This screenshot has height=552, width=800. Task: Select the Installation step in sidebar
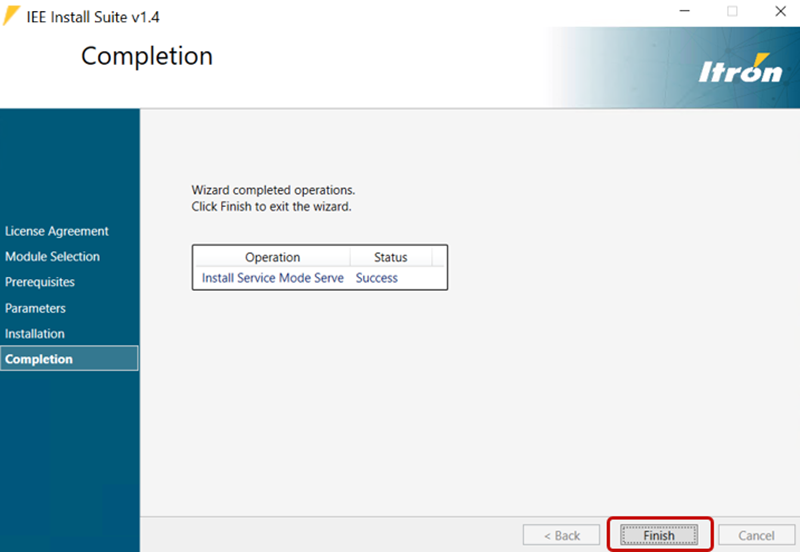click(x=35, y=334)
